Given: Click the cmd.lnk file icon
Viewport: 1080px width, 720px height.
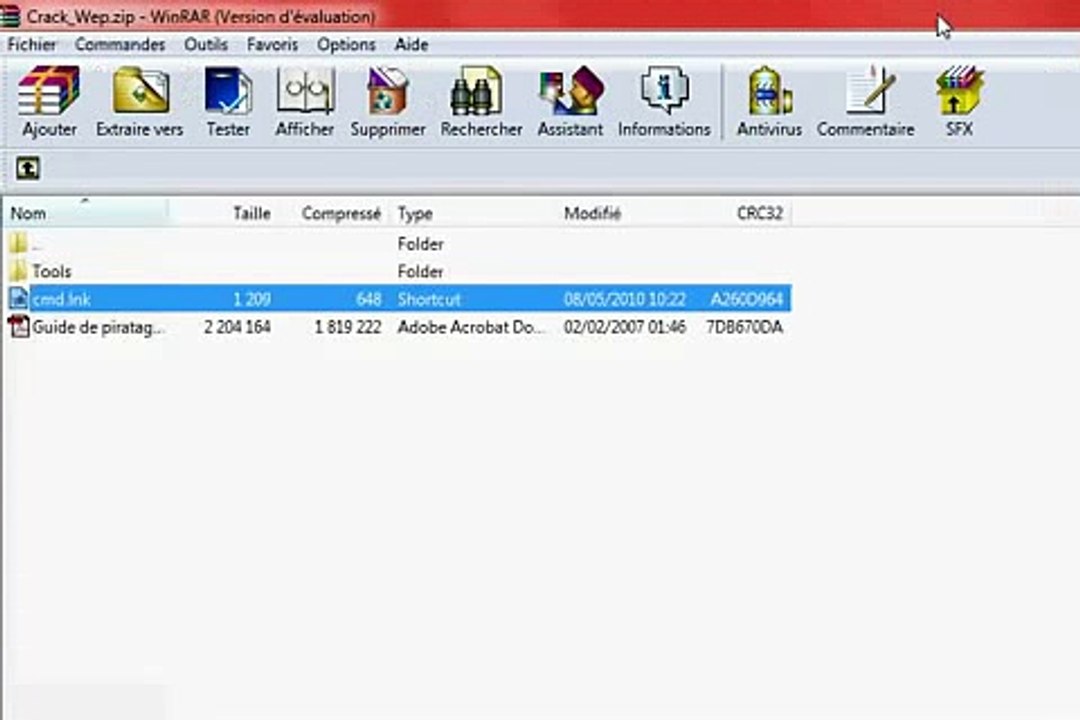Looking at the screenshot, I should (19, 298).
